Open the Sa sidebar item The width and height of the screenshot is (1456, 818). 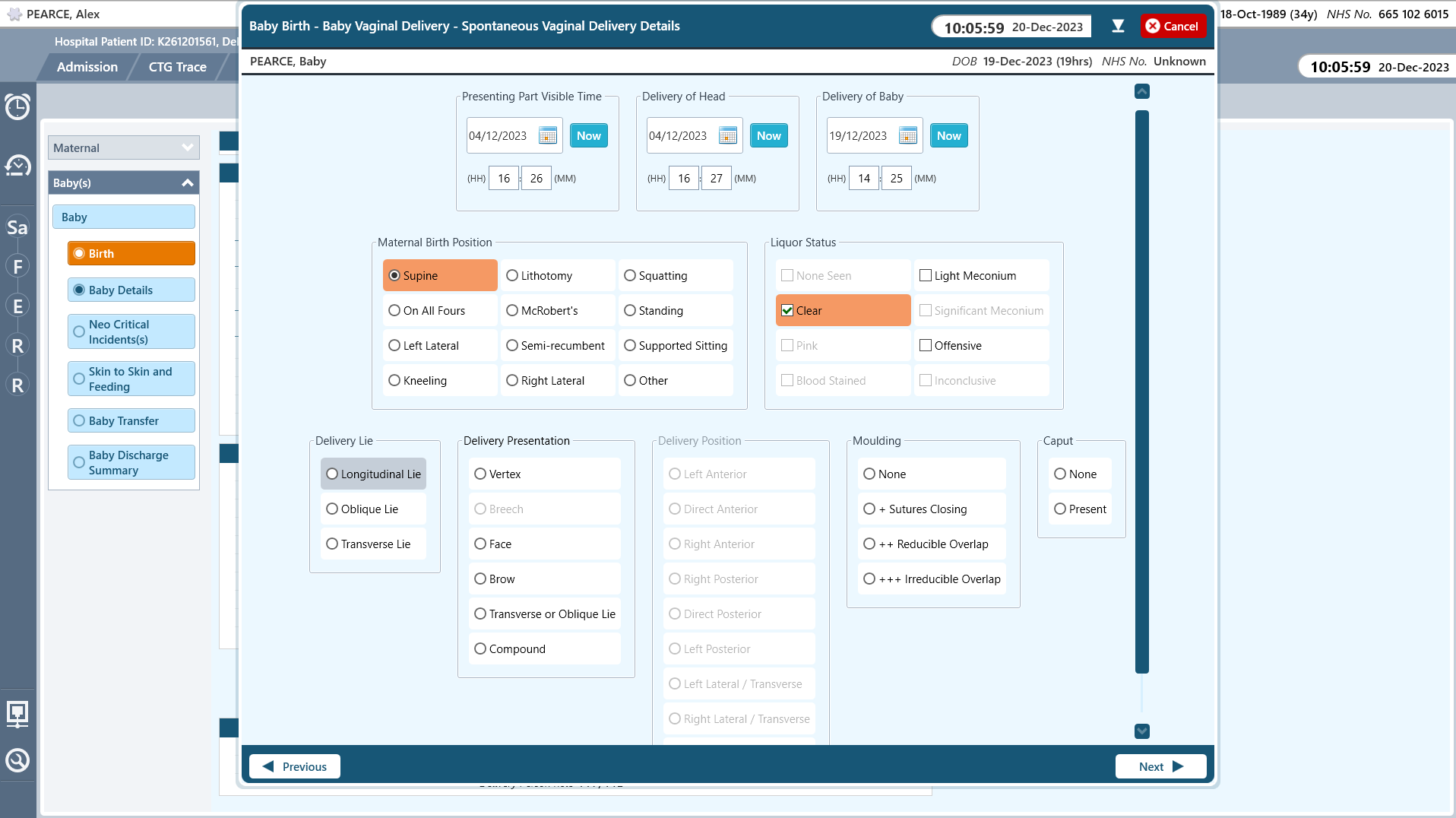pyautogui.click(x=17, y=227)
